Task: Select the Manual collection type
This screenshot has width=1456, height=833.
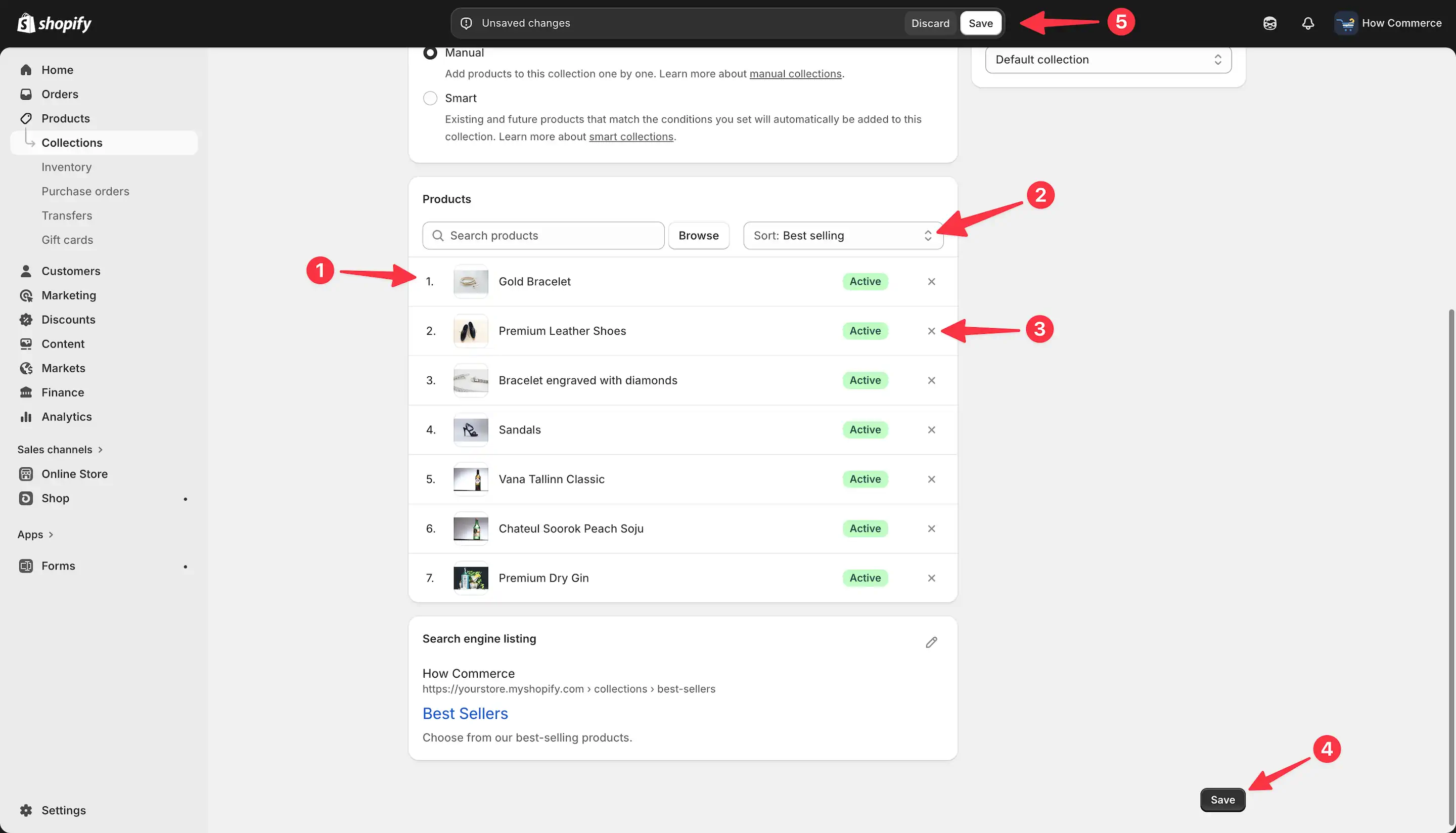Action: [x=430, y=53]
